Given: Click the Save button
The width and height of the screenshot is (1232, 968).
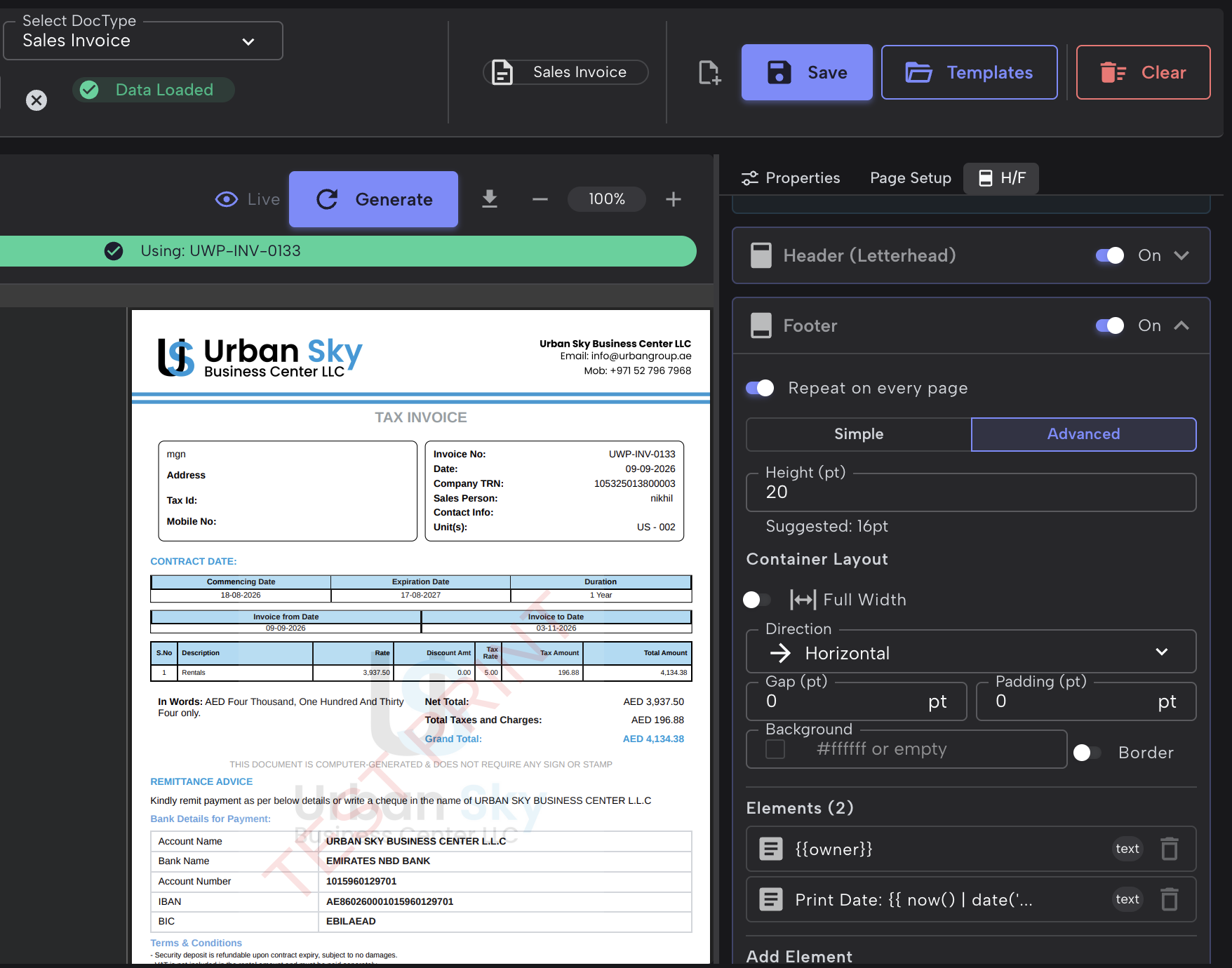Looking at the screenshot, I should click(x=807, y=72).
